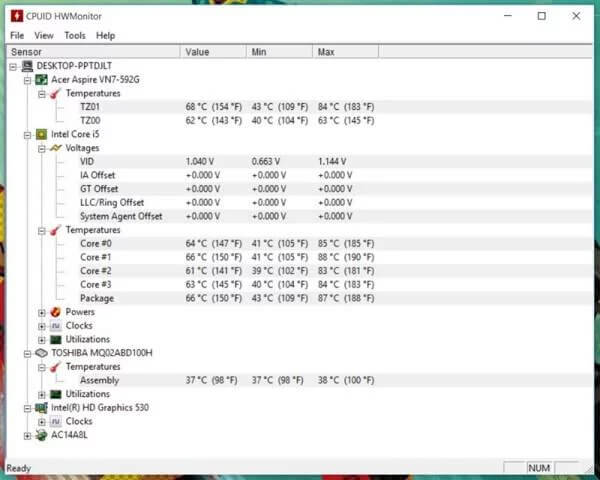
Task: Collapse Temperatures under Intel Core i5
Action: pos(42,231)
